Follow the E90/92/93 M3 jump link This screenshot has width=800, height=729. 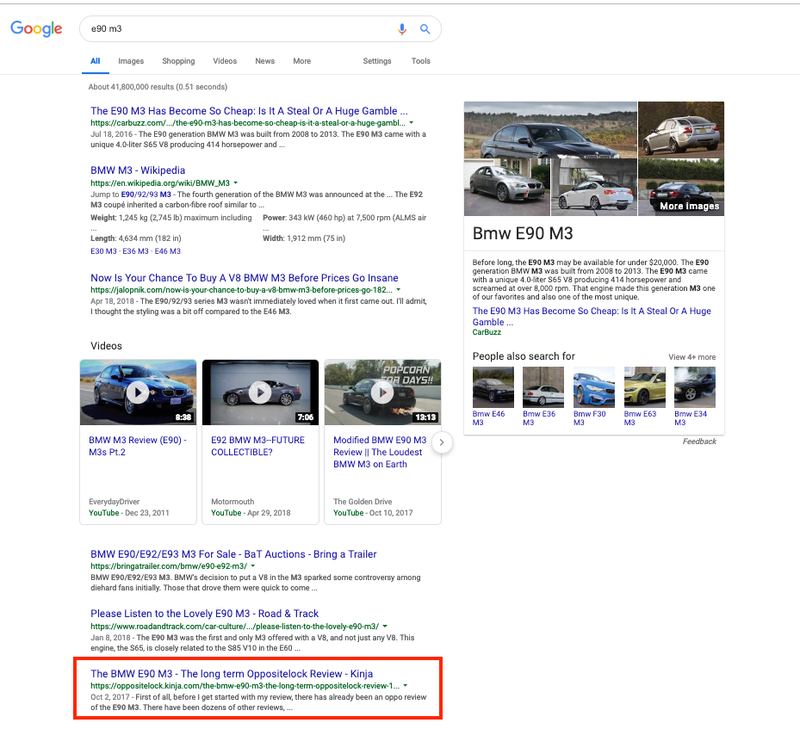point(146,194)
